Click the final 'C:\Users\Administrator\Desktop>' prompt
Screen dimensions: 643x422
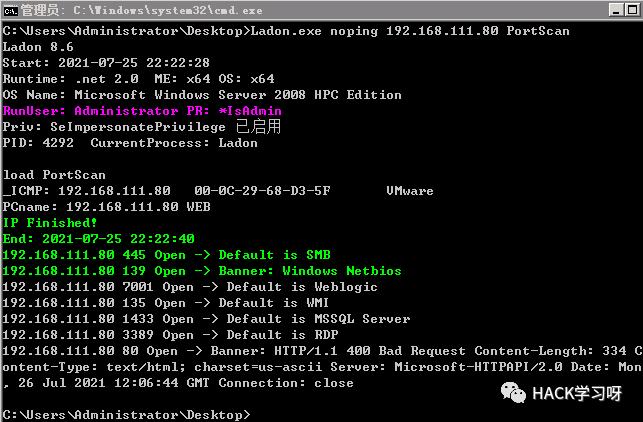[x=126, y=415]
